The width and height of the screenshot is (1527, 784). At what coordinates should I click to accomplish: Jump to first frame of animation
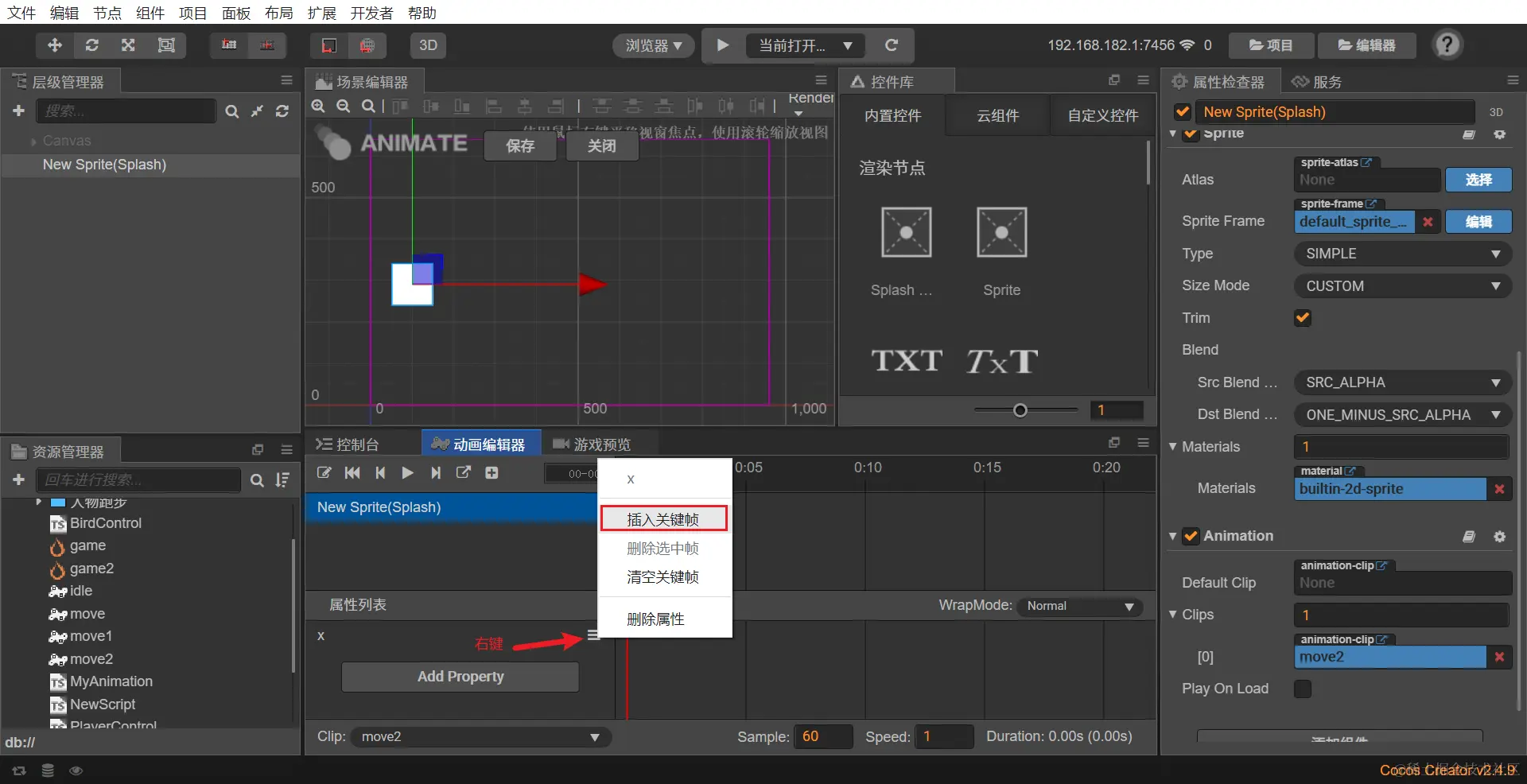pos(352,473)
